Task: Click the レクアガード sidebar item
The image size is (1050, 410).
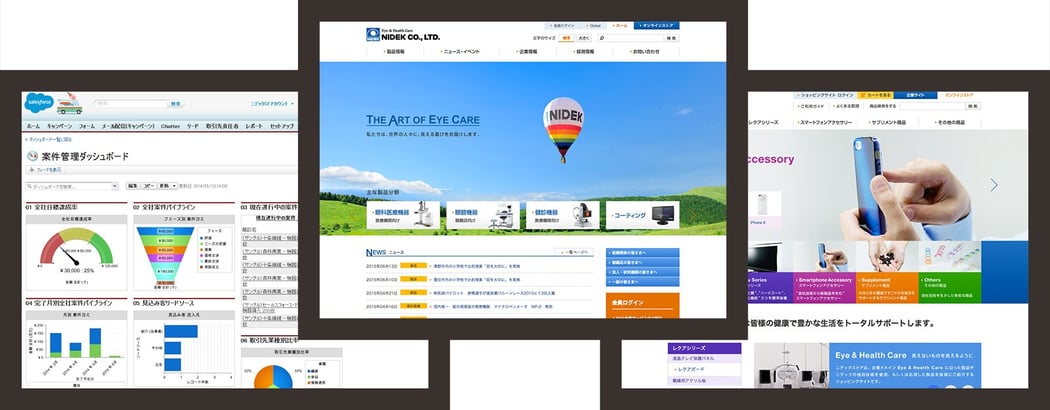Action: click(x=704, y=369)
